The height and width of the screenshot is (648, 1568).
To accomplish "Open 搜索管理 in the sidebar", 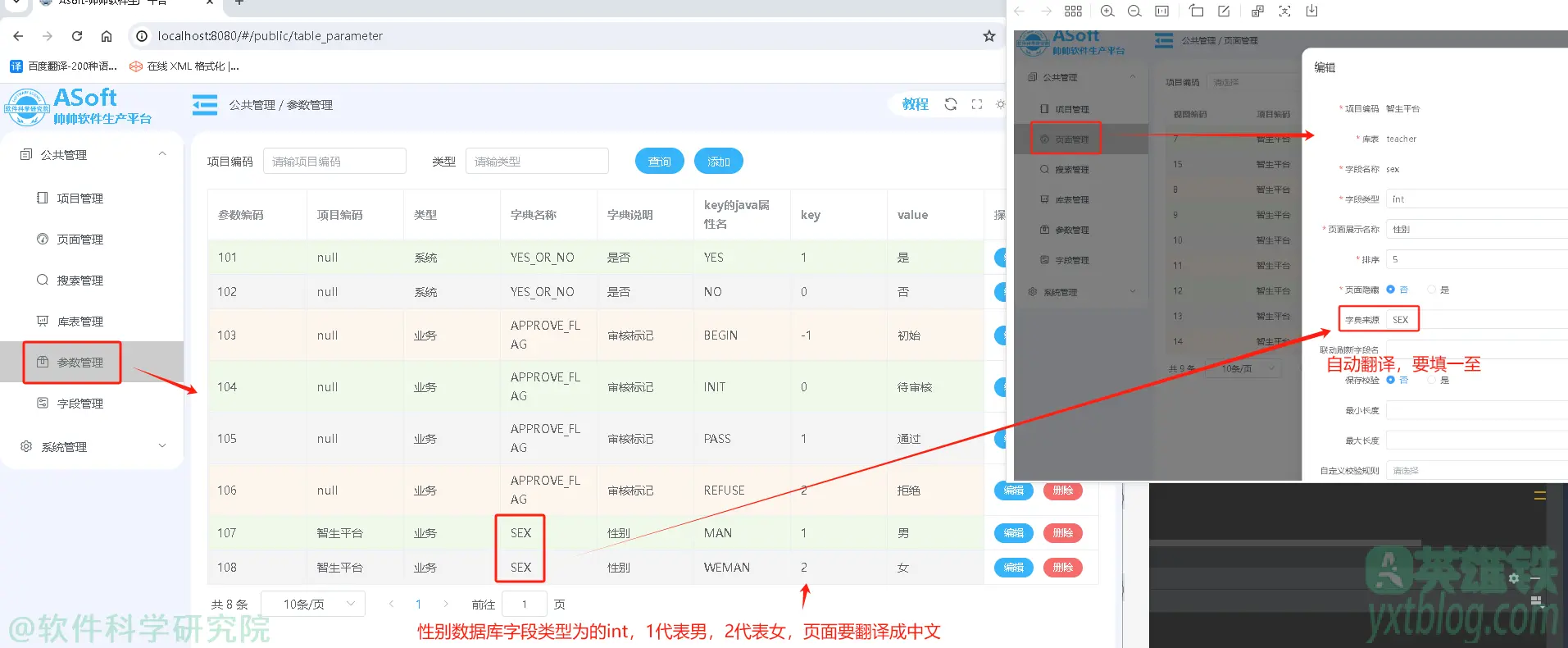I will [92, 280].
